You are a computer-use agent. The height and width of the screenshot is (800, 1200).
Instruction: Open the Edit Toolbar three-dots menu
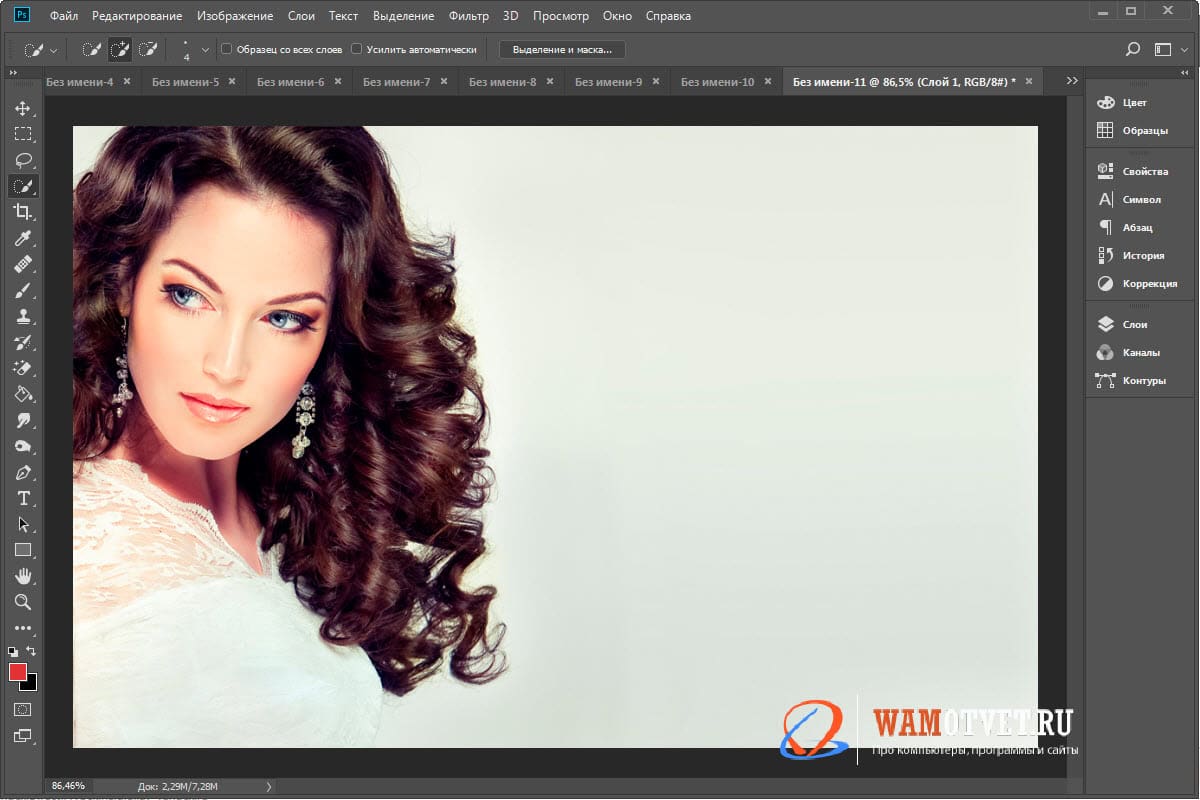pyautogui.click(x=22, y=628)
